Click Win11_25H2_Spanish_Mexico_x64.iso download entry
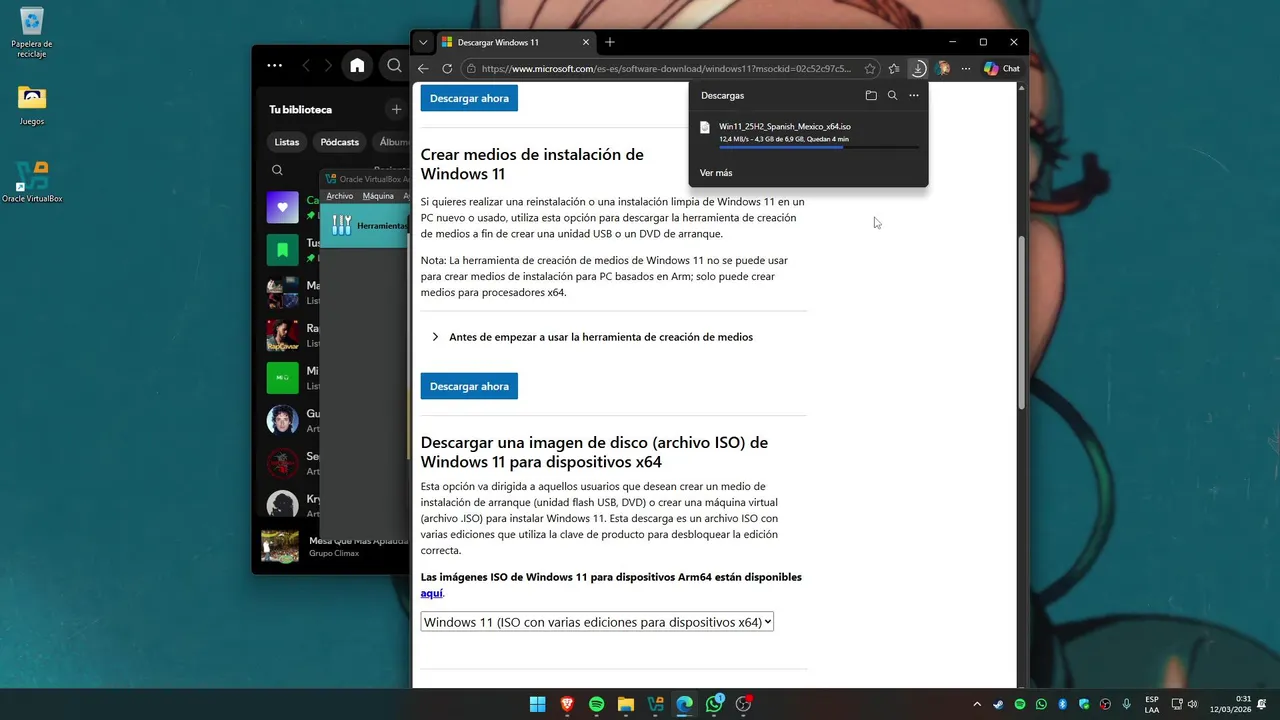The width and height of the screenshot is (1280, 720). tap(808, 135)
